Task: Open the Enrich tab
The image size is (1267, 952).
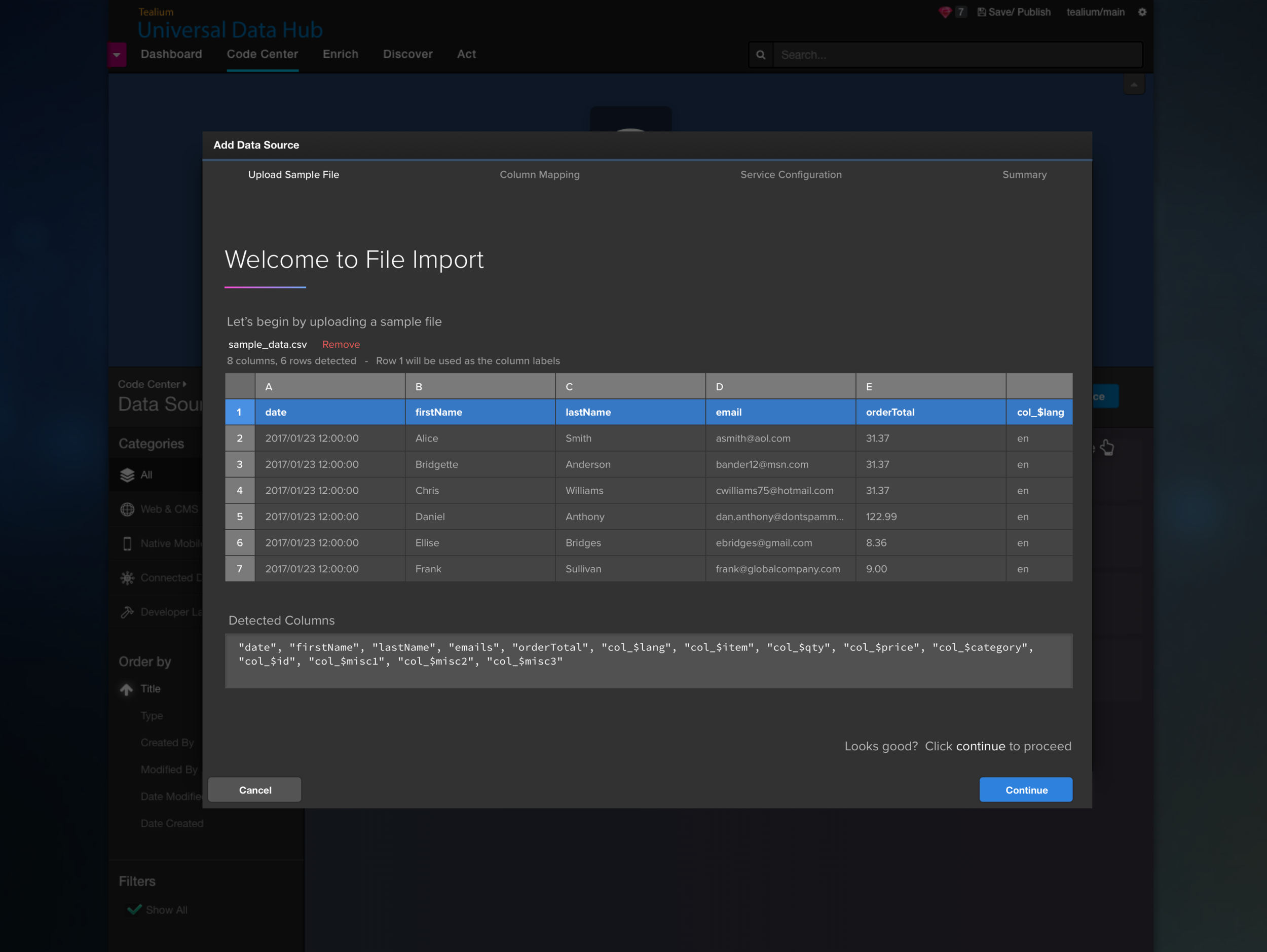Action: 340,54
